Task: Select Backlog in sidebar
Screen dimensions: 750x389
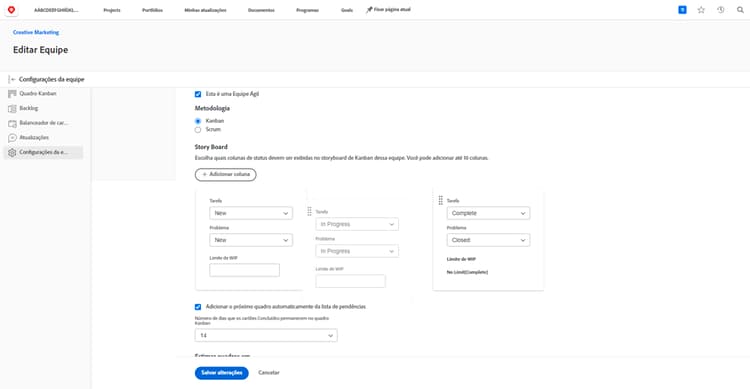Action: 29,109
